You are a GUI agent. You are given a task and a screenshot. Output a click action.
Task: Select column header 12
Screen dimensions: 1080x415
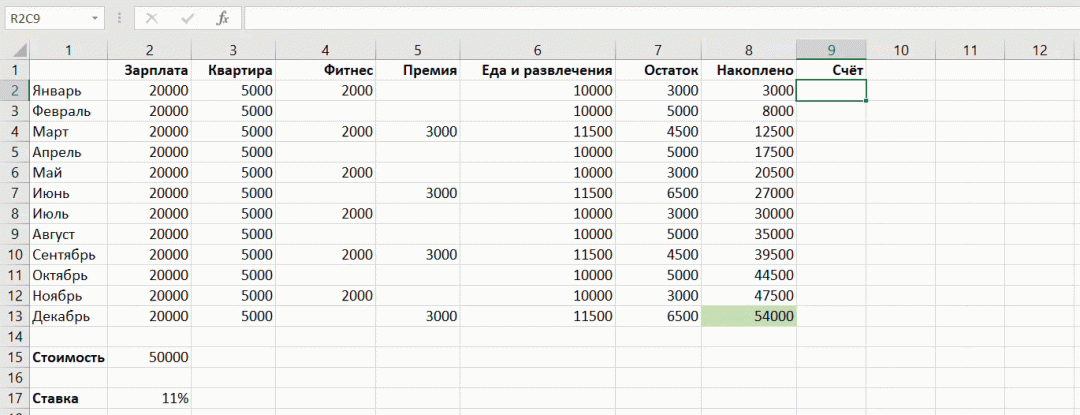pos(1040,50)
